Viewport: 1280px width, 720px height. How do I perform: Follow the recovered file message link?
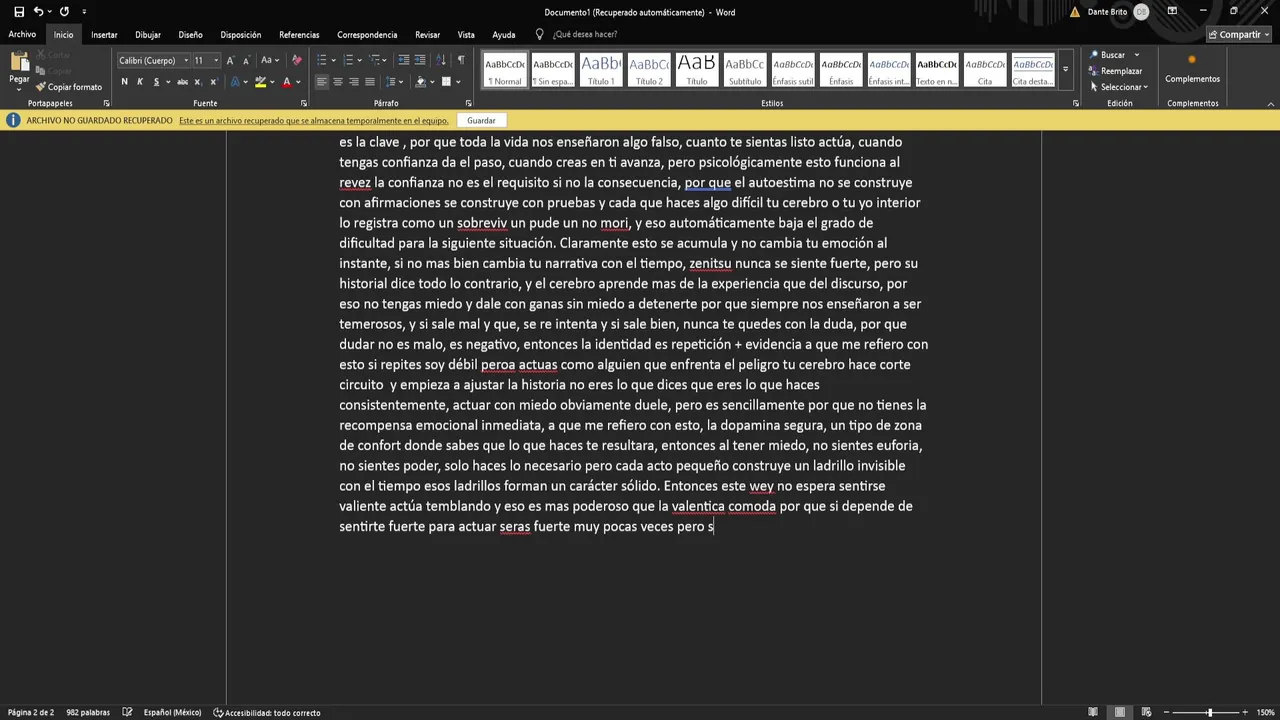[313, 121]
